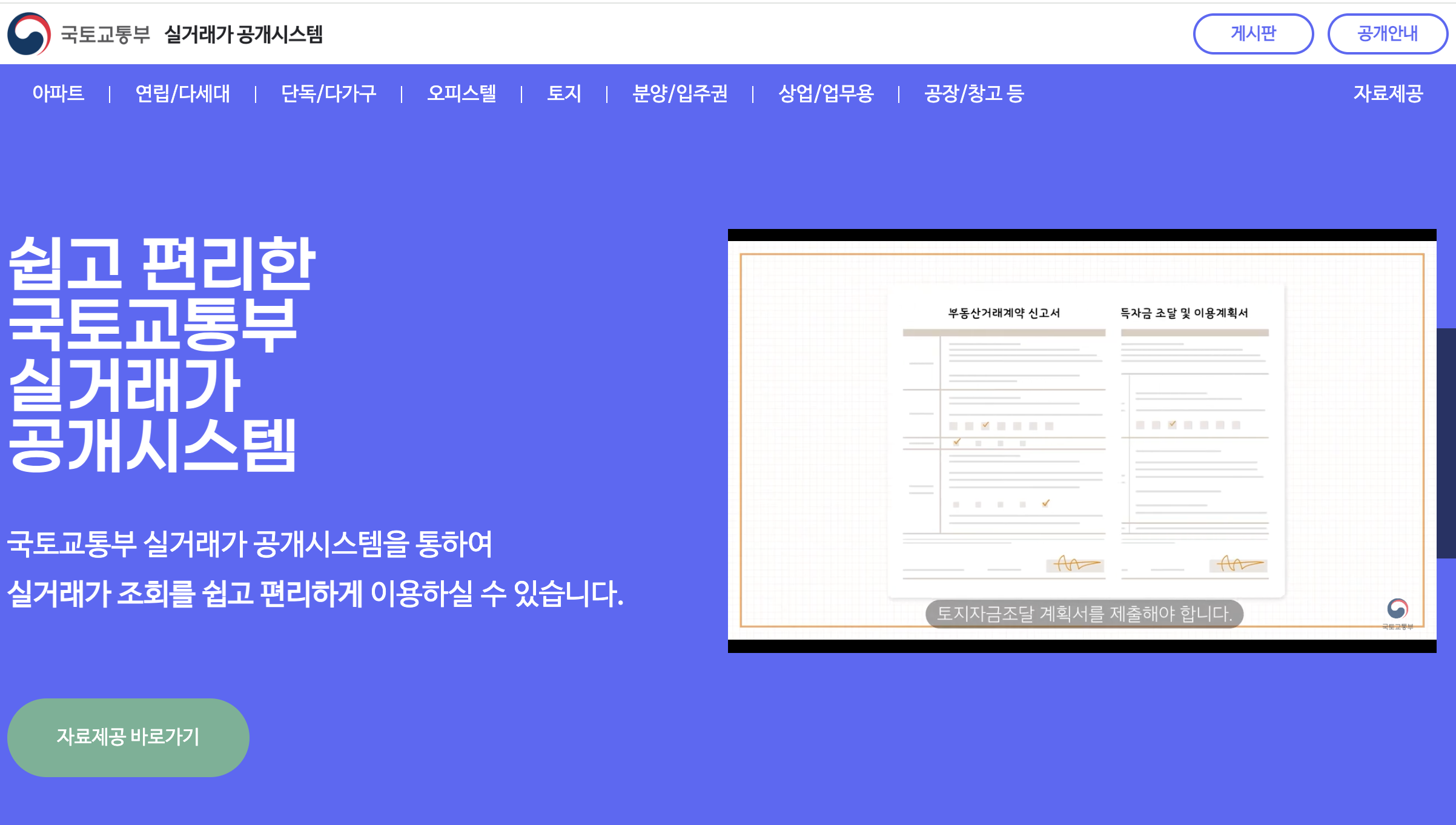Click the 자료제공 바로가기 green button
1456x825 pixels.
click(128, 737)
